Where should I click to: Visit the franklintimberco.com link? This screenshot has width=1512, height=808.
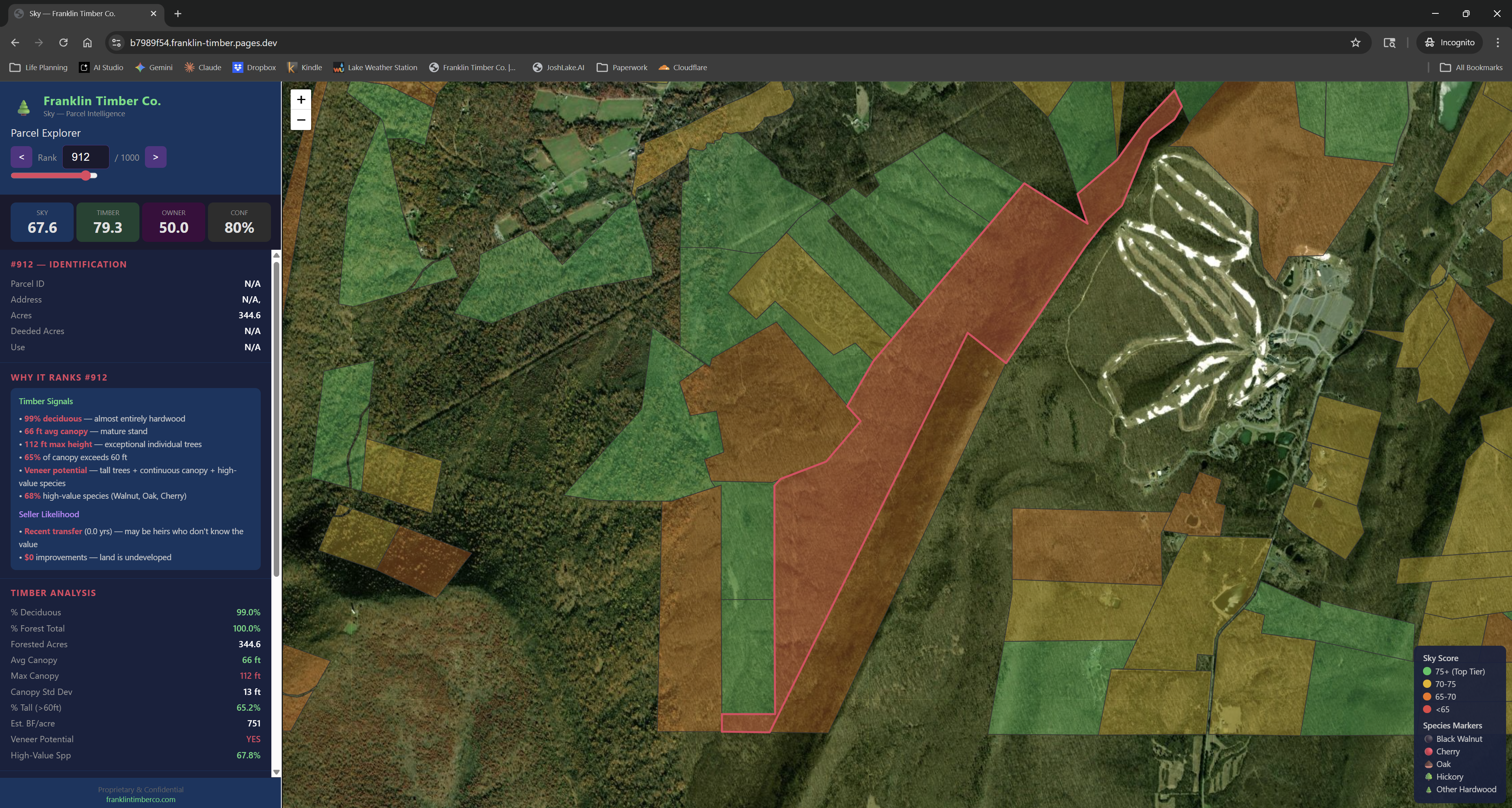[x=140, y=799]
